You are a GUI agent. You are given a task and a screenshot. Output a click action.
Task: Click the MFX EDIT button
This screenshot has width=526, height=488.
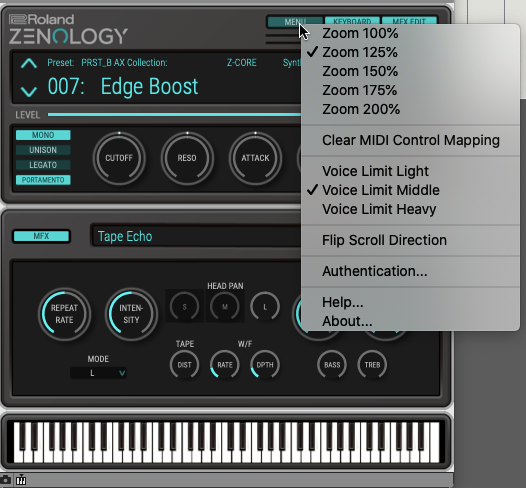coord(409,20)
